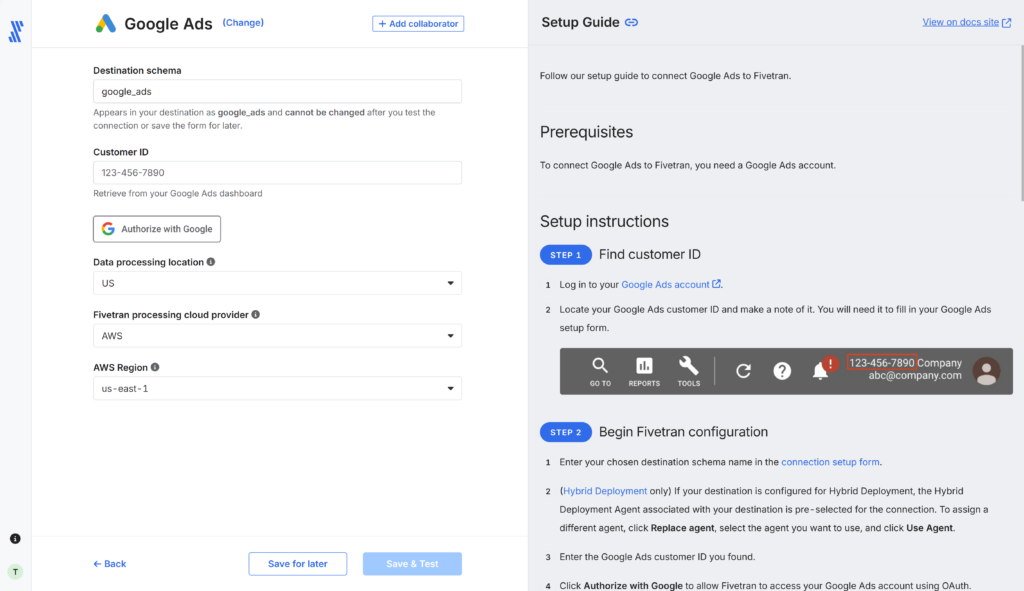Click the Setup Guide scrollbar
The width and height of the screenshot is (1024, 591).
coord(1021,124)
